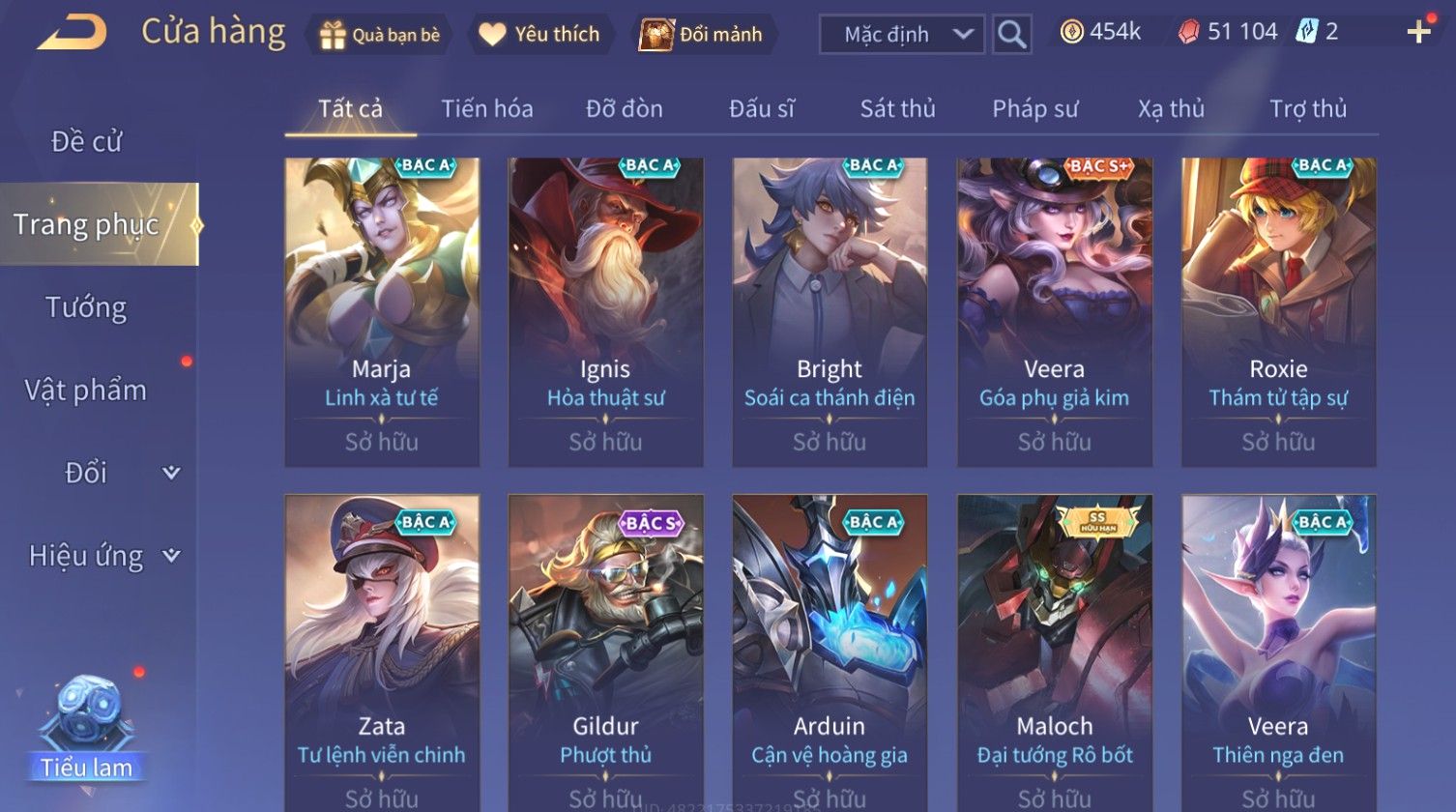Switch to the Pháp sư tab

pos(1034,109)
